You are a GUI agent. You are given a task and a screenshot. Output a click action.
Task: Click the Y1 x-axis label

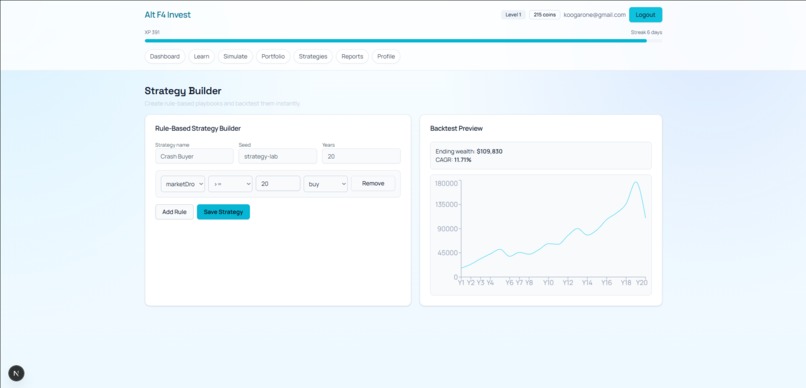coord(461,283)
